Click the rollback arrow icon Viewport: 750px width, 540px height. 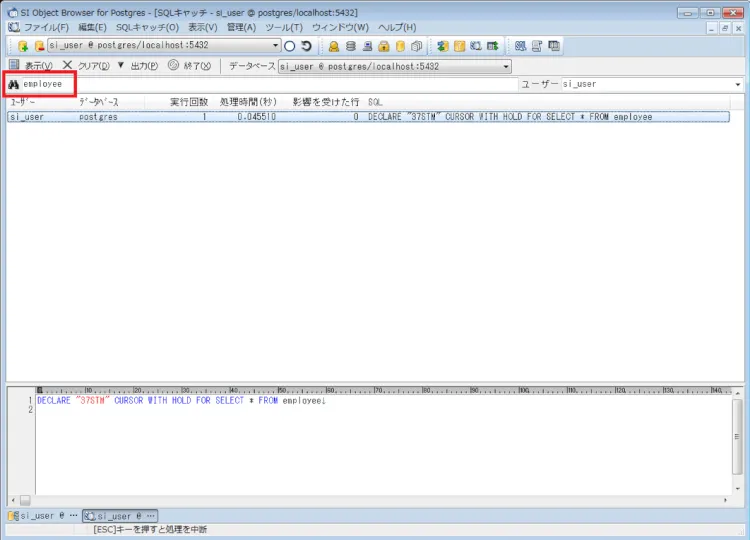[307, 46]
